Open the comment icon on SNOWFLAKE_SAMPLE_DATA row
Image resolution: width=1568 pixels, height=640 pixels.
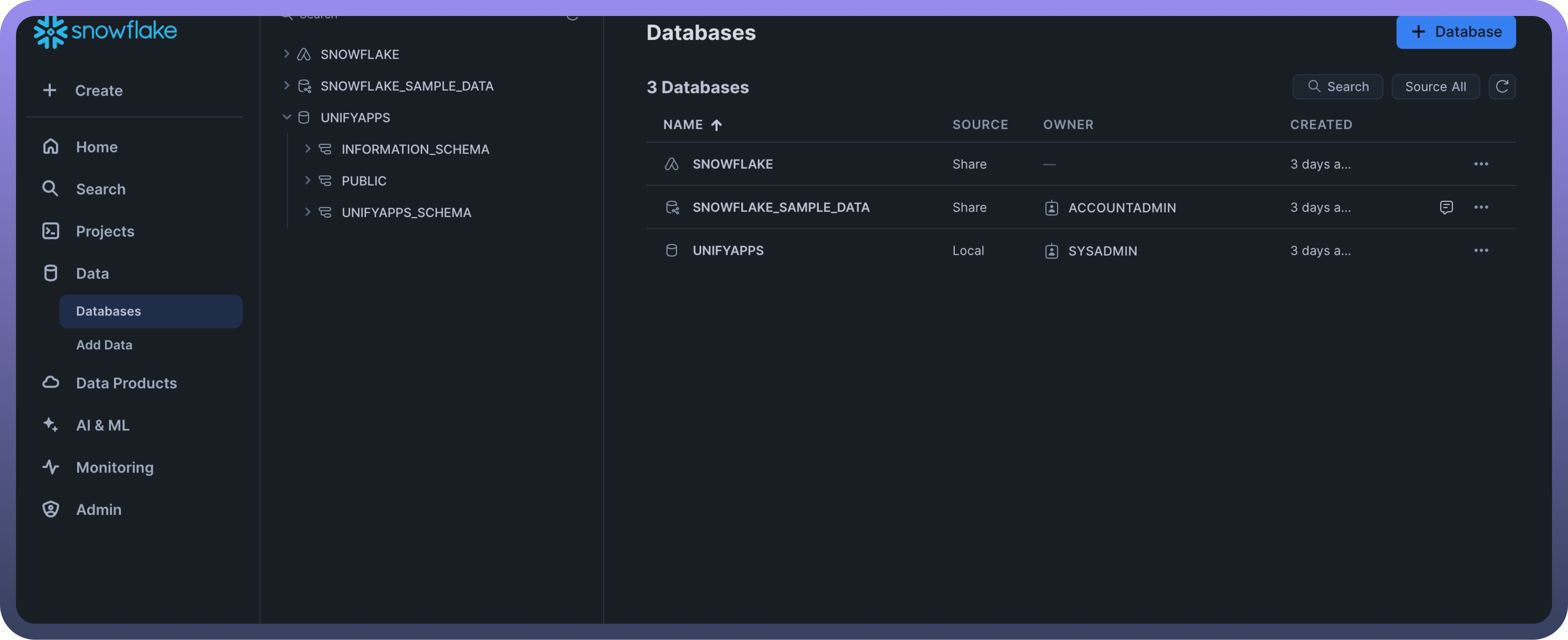click(1446, 207)
